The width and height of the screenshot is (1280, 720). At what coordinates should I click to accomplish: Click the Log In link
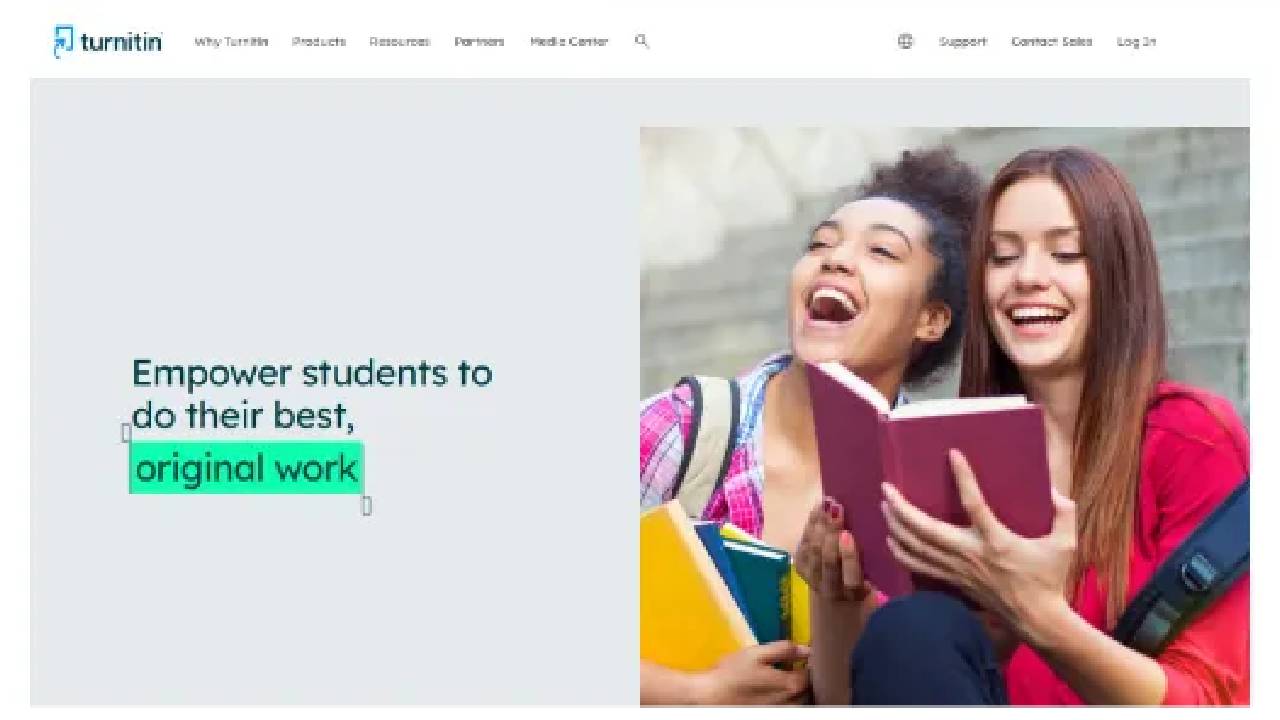click(x=1136, y=42)
